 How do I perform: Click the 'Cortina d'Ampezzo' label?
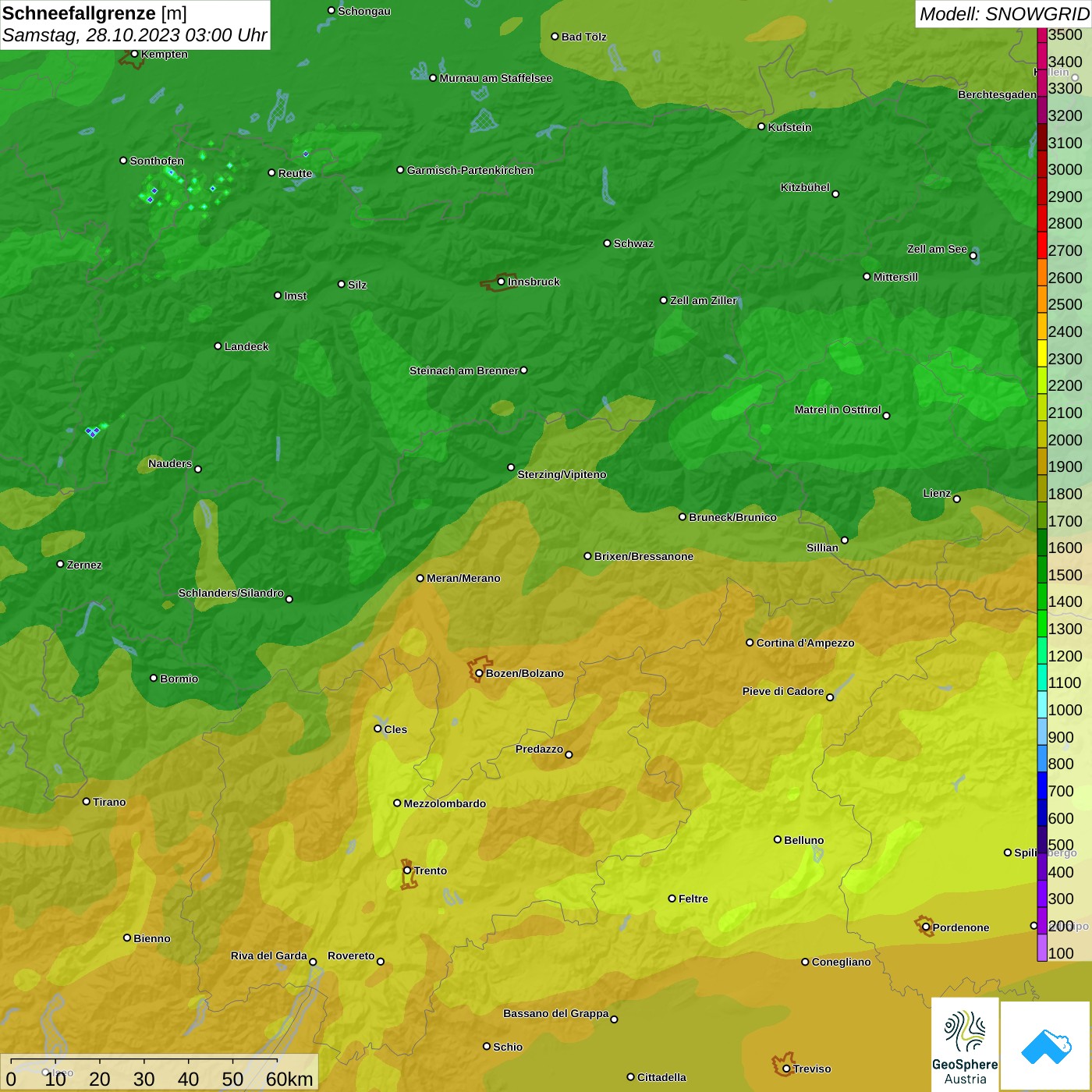805,643
